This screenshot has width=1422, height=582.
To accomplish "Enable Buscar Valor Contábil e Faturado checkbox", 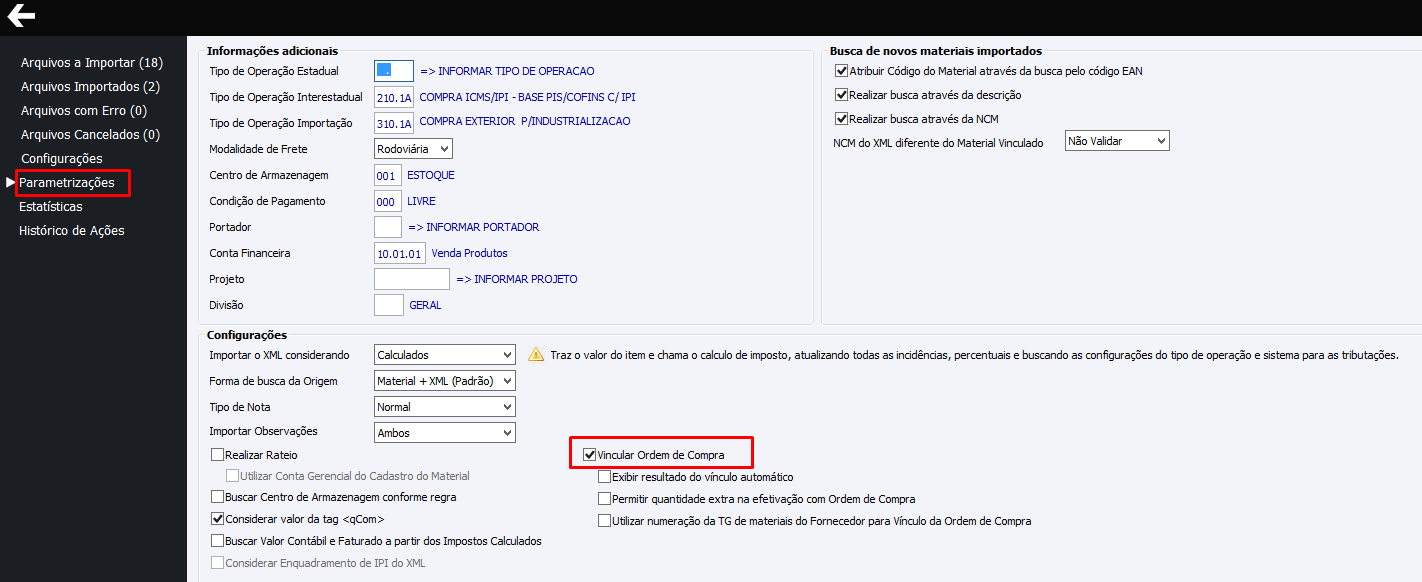I will tap(218, 541).
